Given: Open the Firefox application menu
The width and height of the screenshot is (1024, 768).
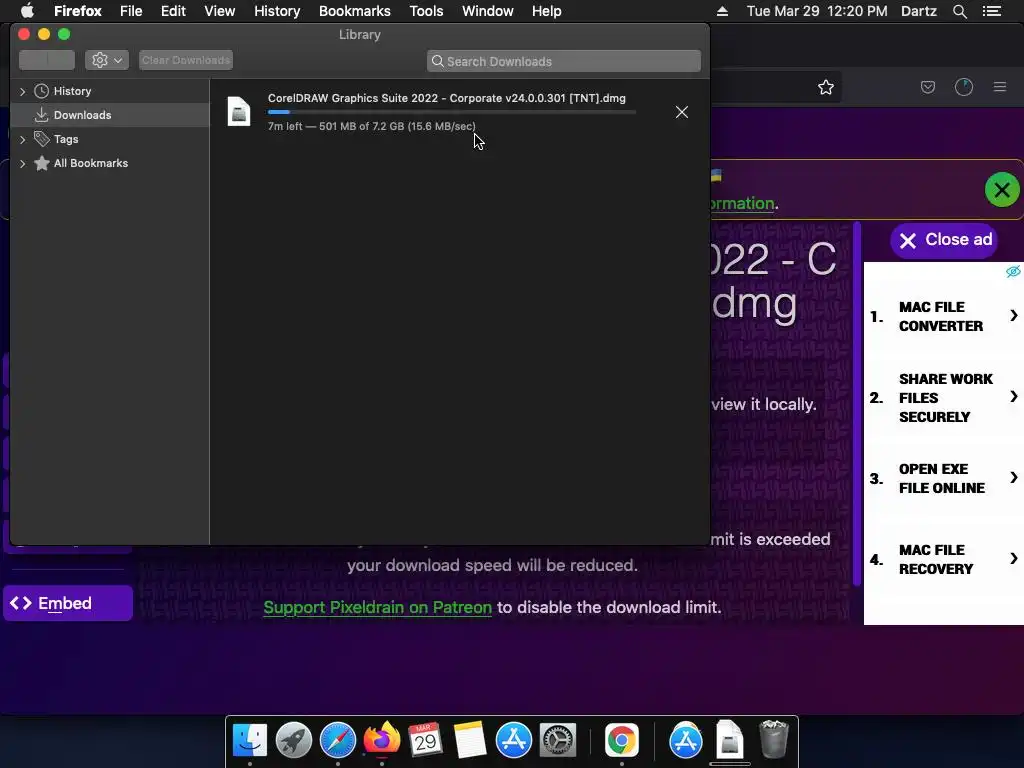Looking at the screenshot, I should coord(78,11).
